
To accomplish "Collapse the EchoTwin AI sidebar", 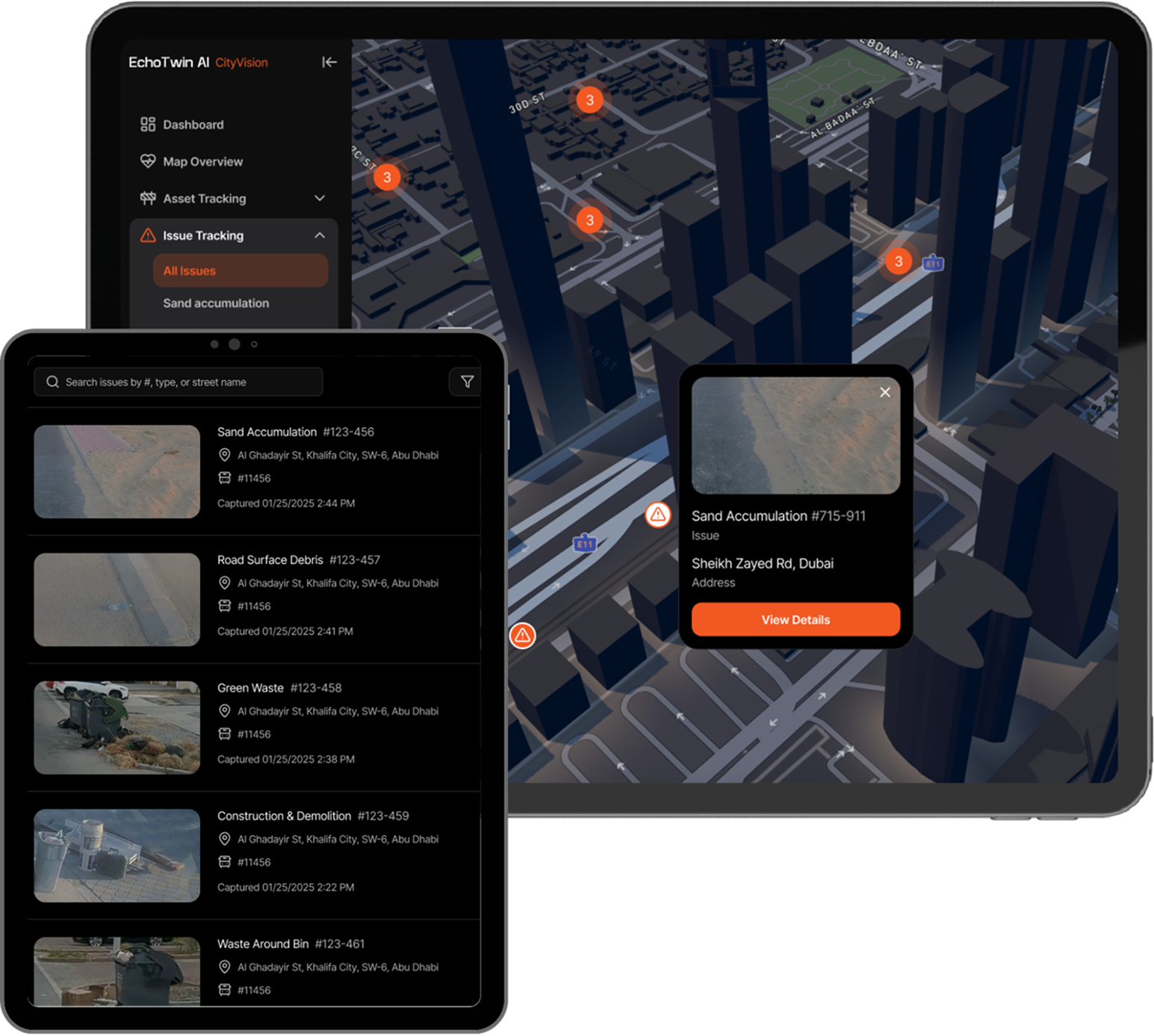I will click(x=329, y=62).
